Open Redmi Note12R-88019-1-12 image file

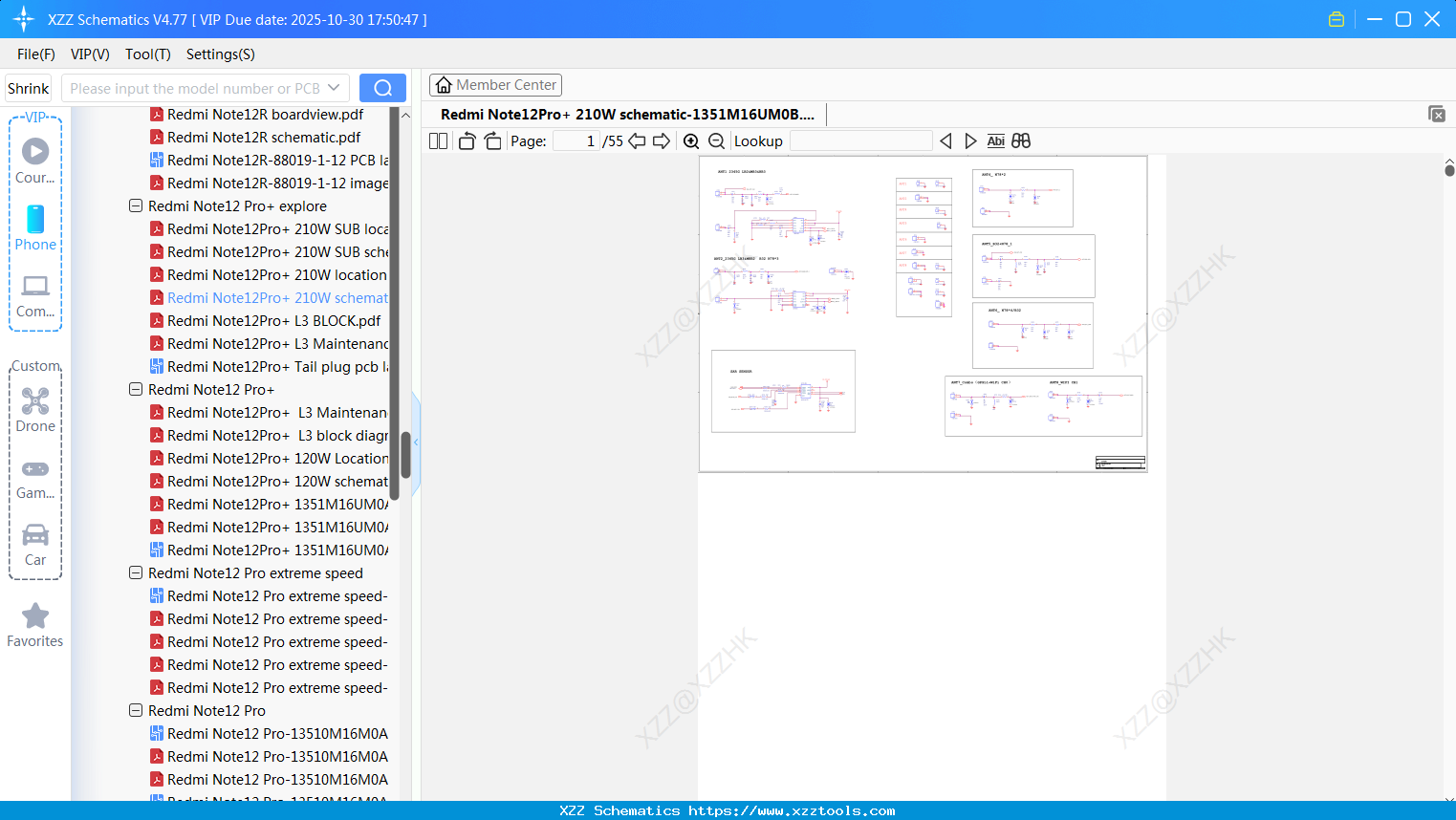coord(270,183)
